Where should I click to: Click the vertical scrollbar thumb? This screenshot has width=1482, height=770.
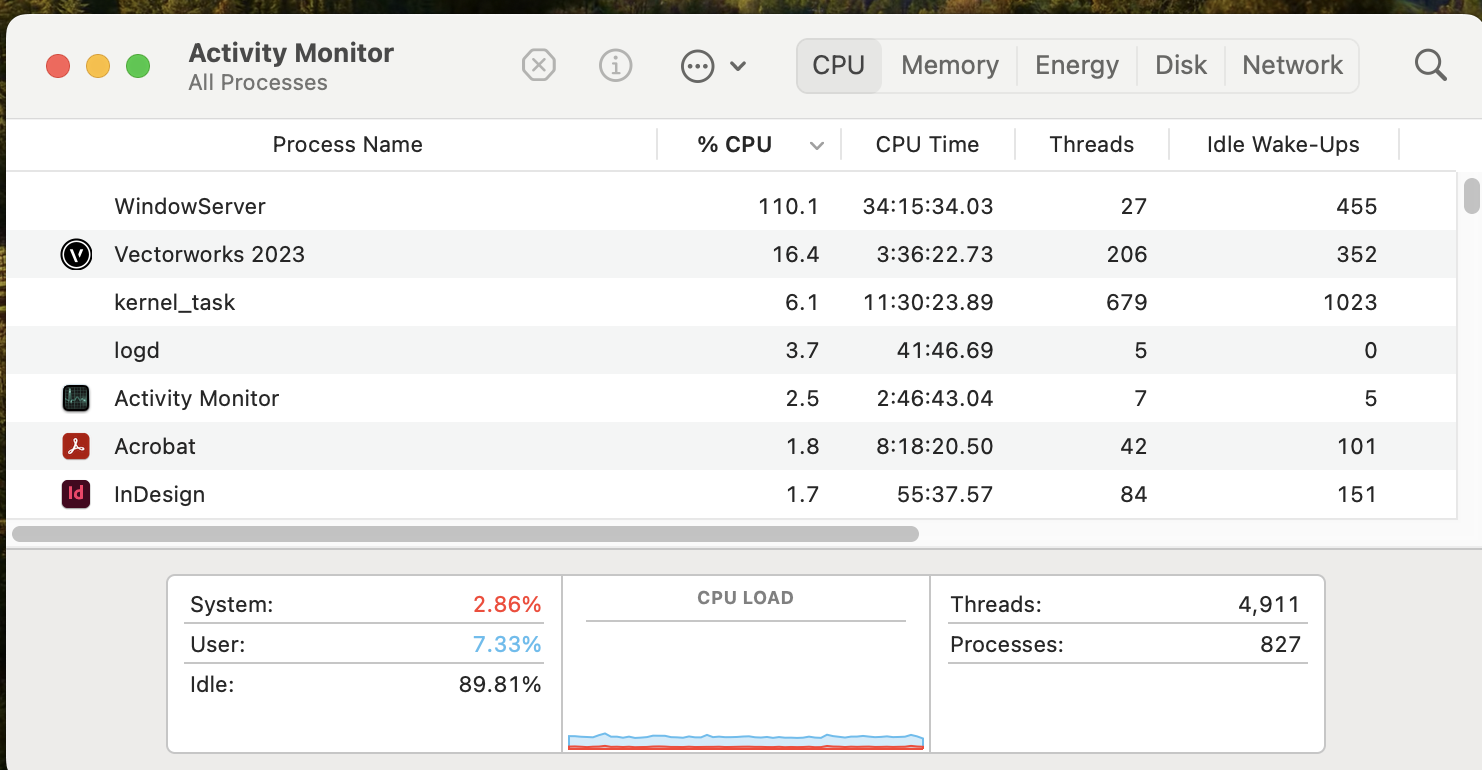pyautogui.click(x=1471, y=196)
